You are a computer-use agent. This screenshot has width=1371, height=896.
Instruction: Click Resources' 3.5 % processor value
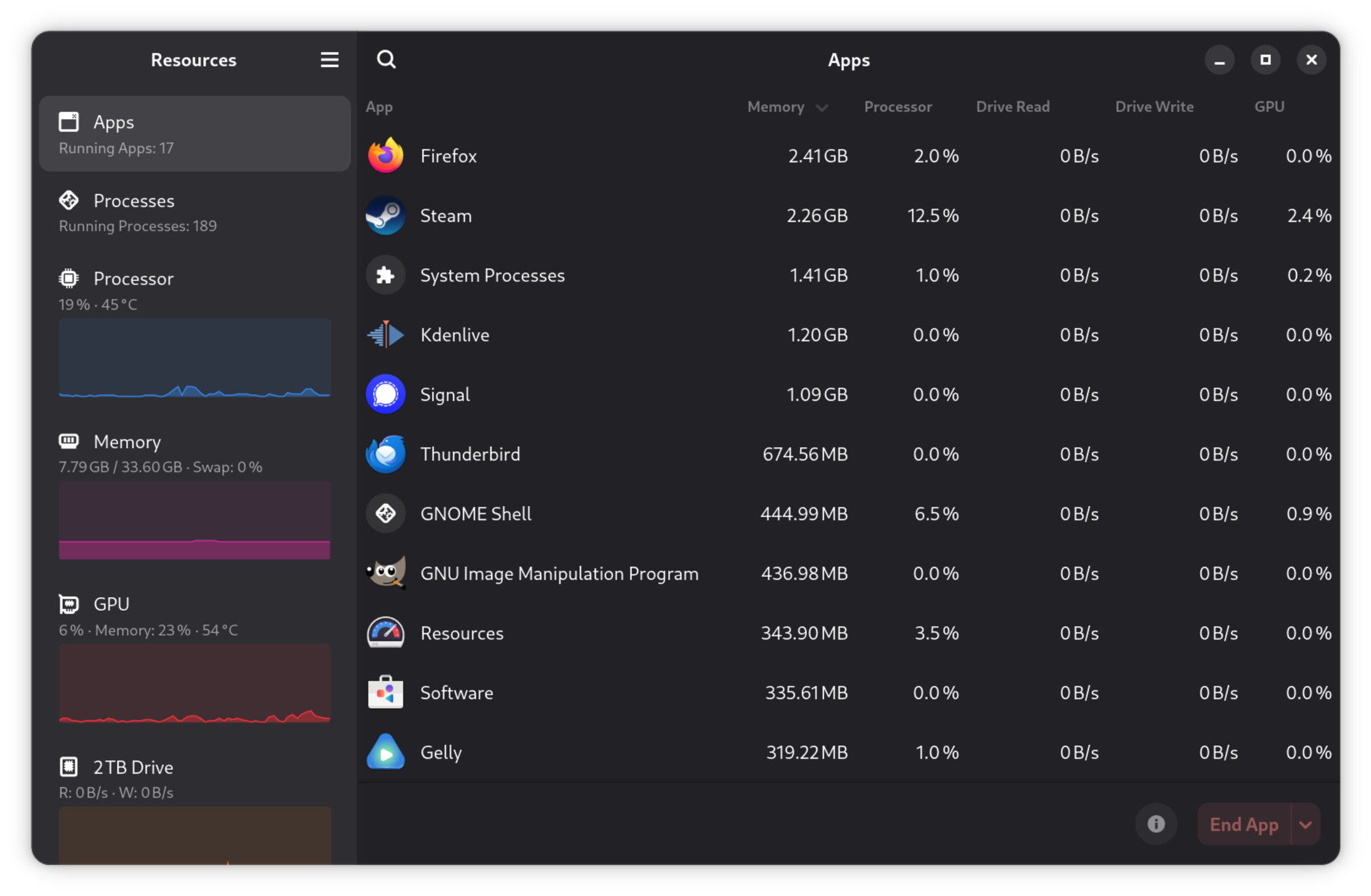pos(936,633)
